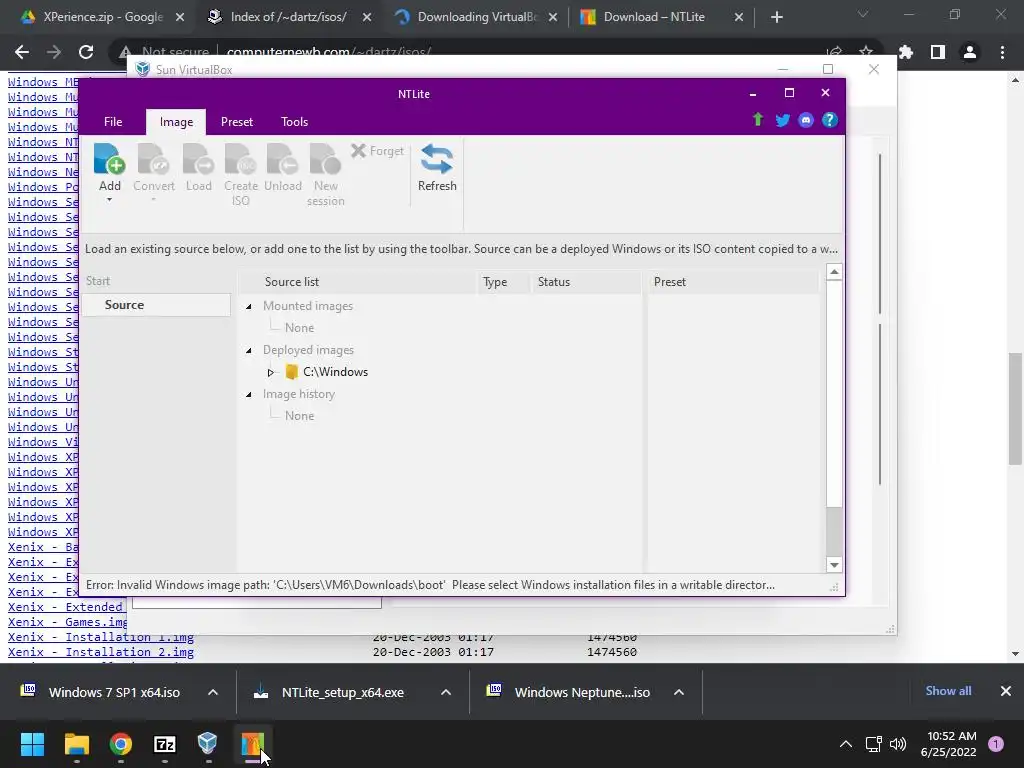Close the Chrome downloads bar

1006,691
